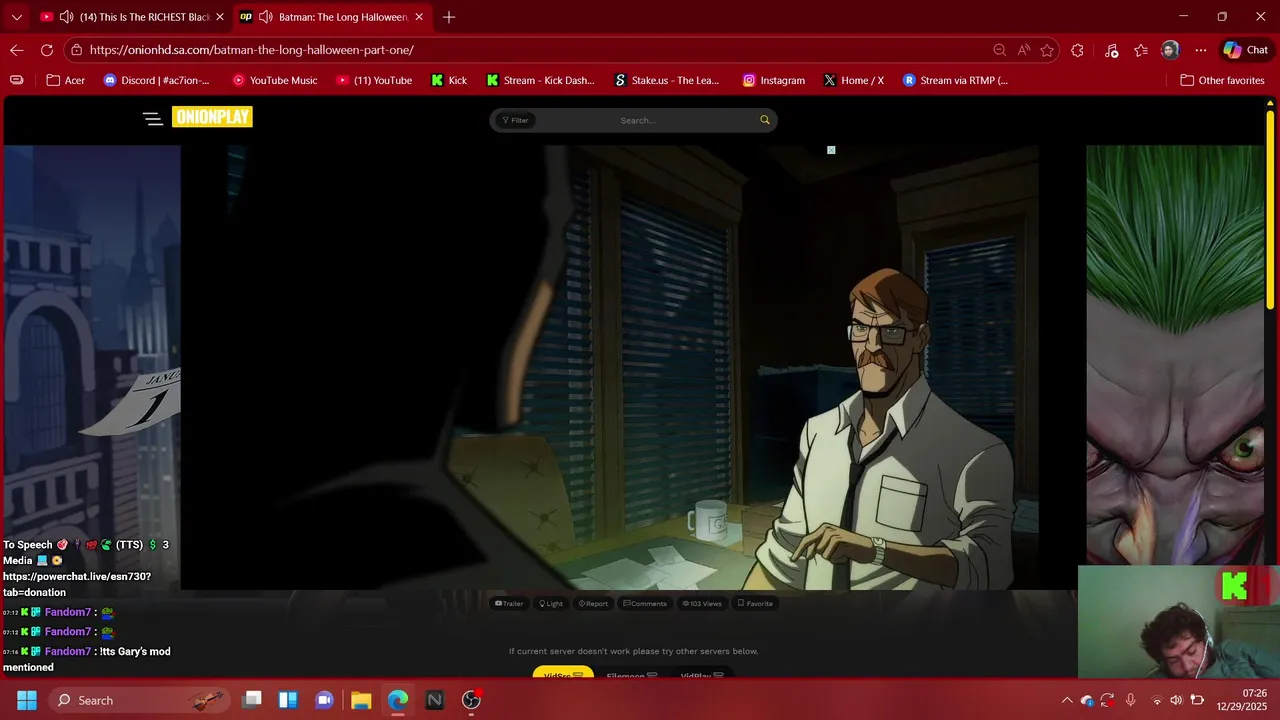This screenshot has height=720, width=1280.
Task: Open the OnionPlay hamburger menu
Action: coord(153,118)
